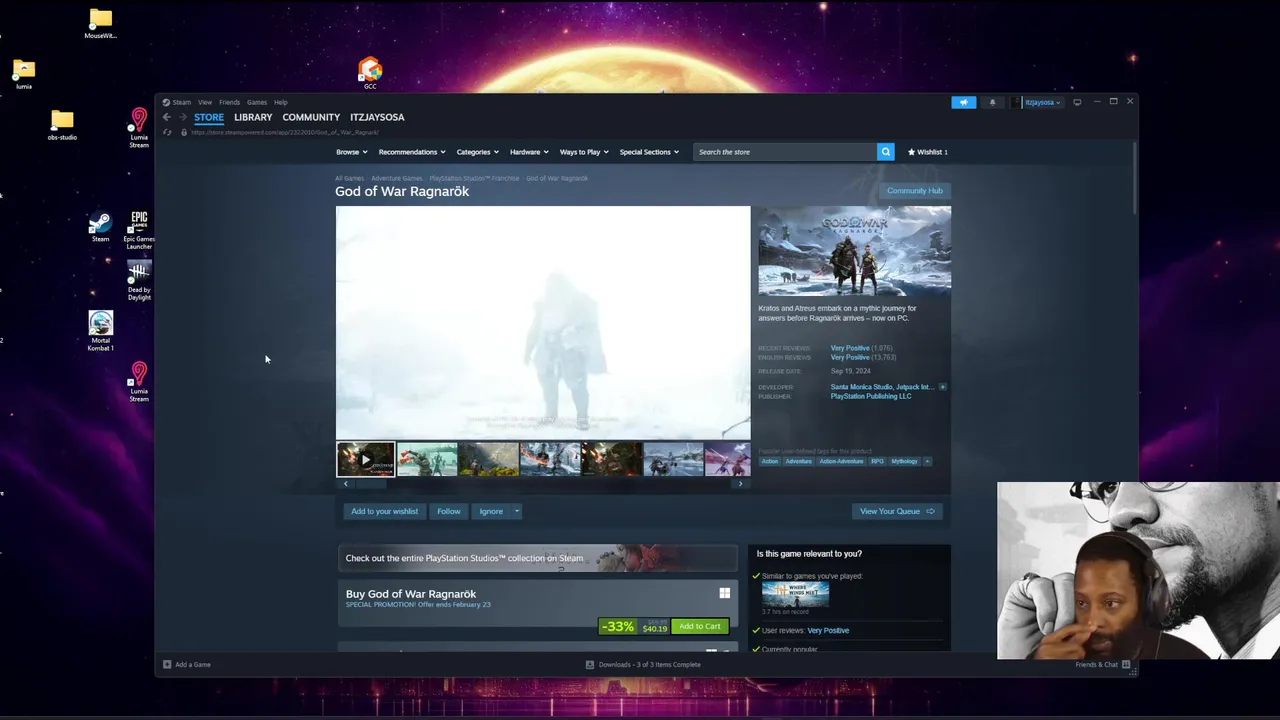Open the notifications bell in Steam
Screen dimensions: 1280x720
point(993,102)
